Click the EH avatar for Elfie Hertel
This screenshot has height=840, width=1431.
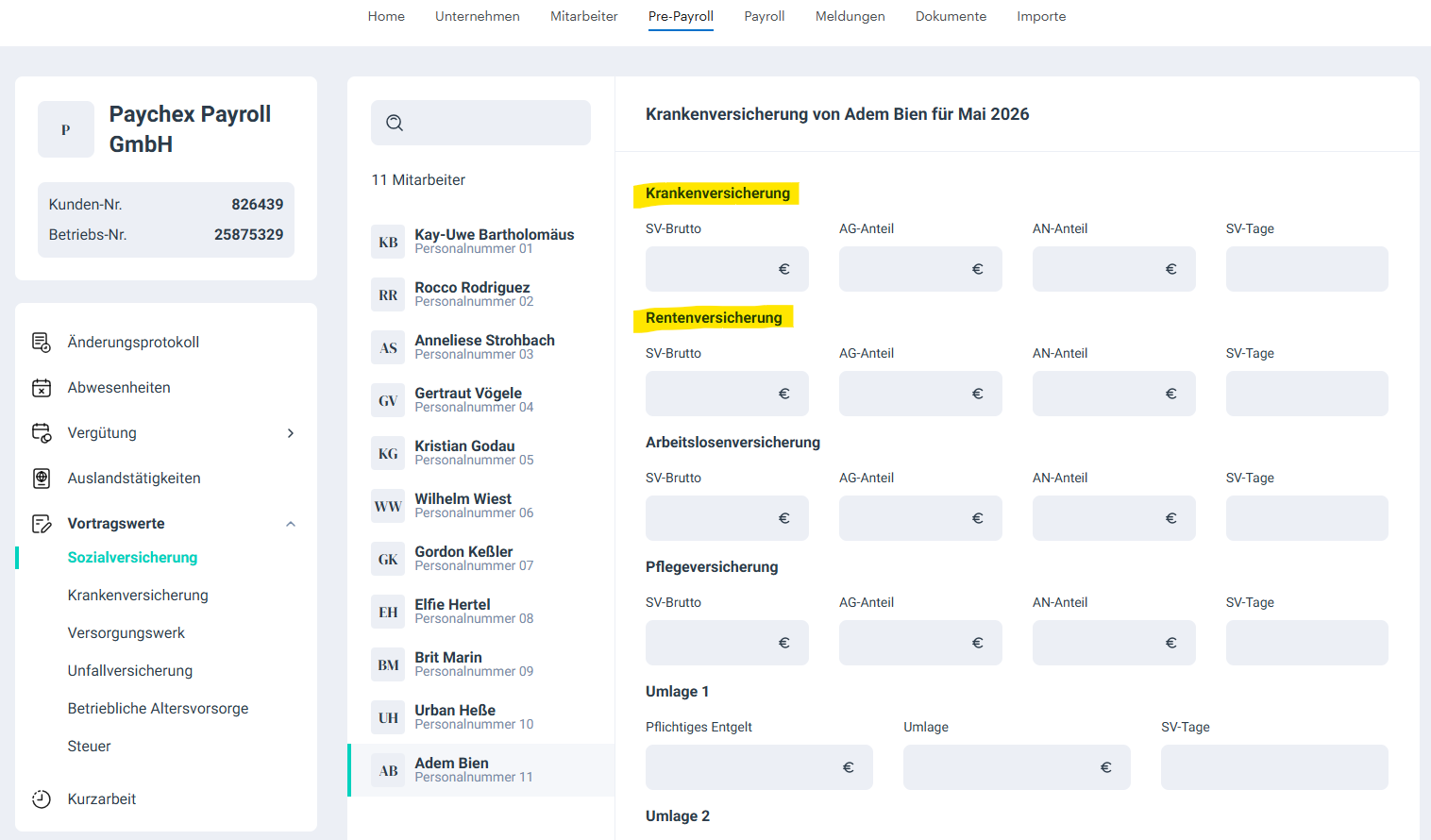(x=388, y=612)
